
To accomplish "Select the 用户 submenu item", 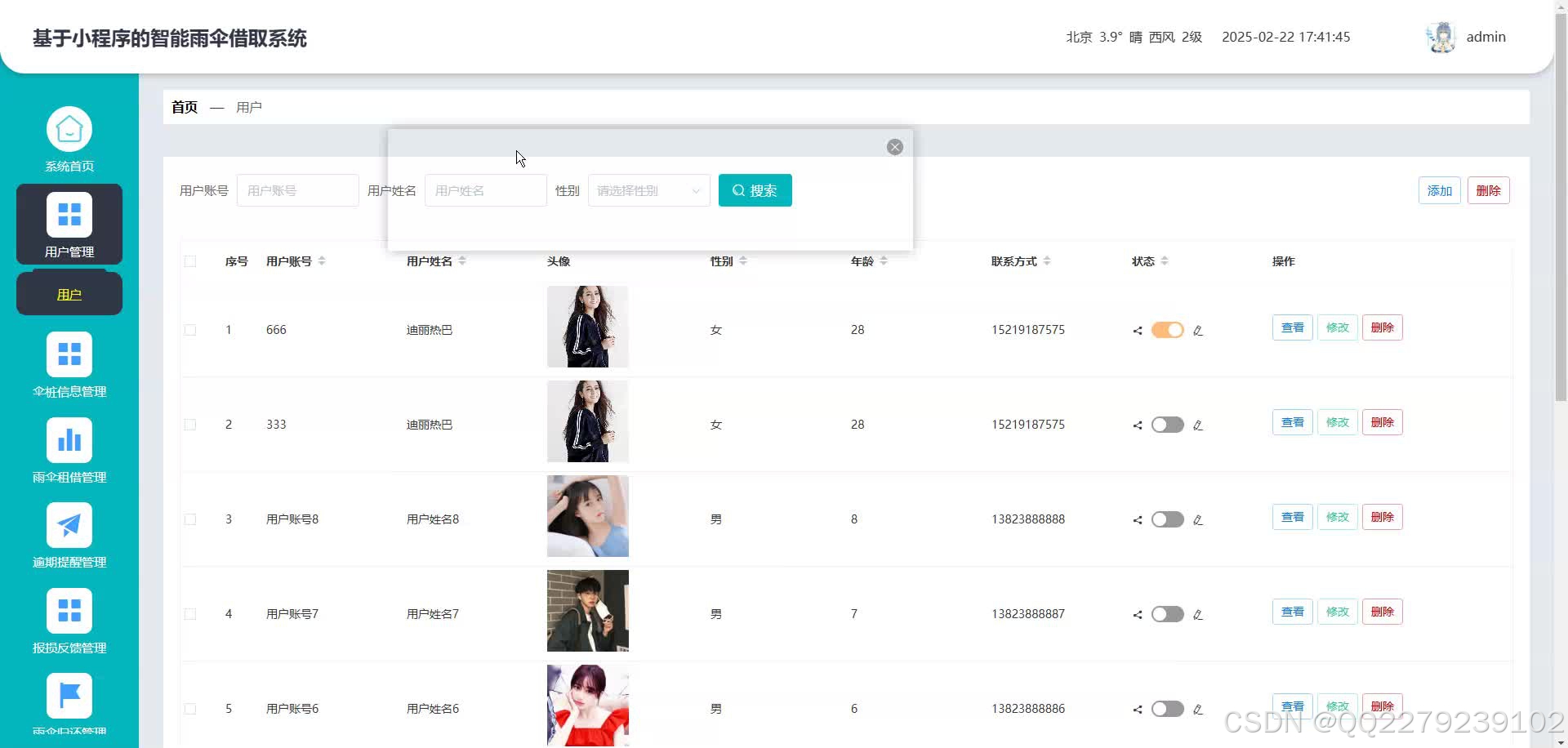I will (x=69, y=294).
